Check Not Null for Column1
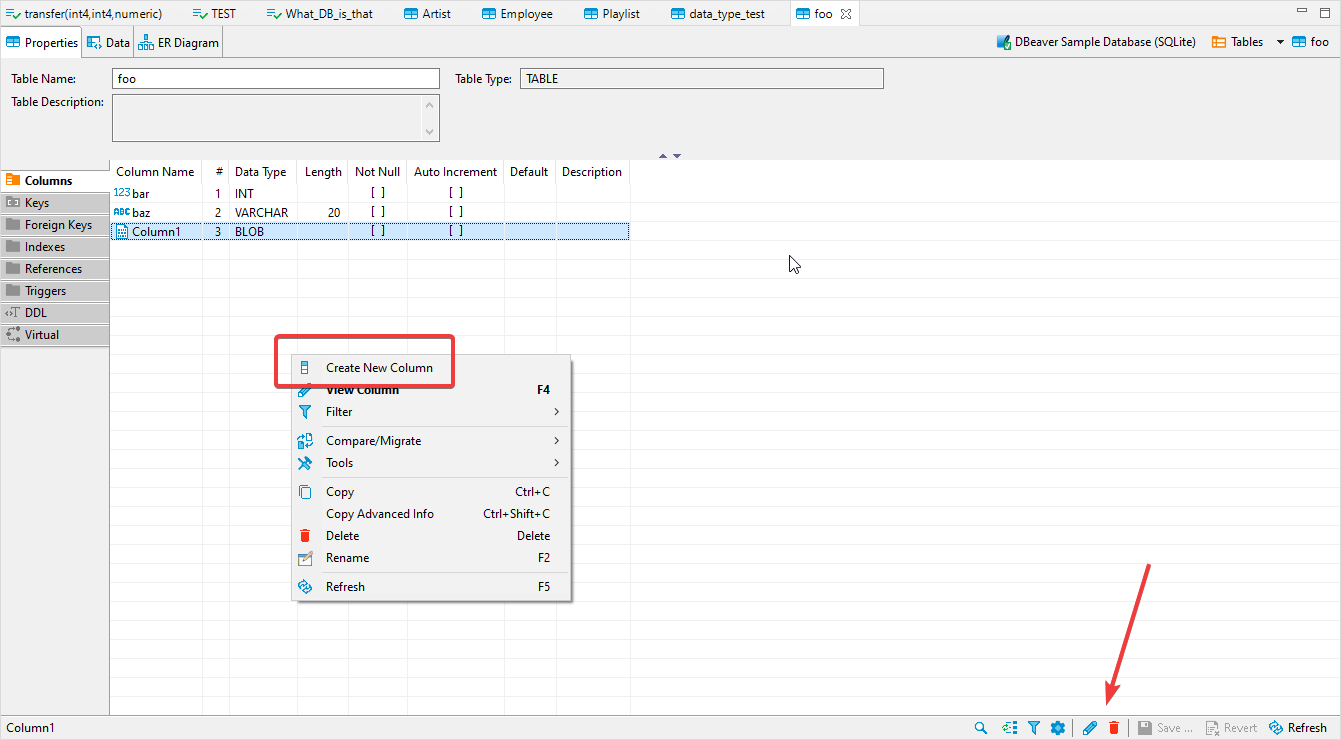This screenshot has height=740, width=1341. [376, 230]
